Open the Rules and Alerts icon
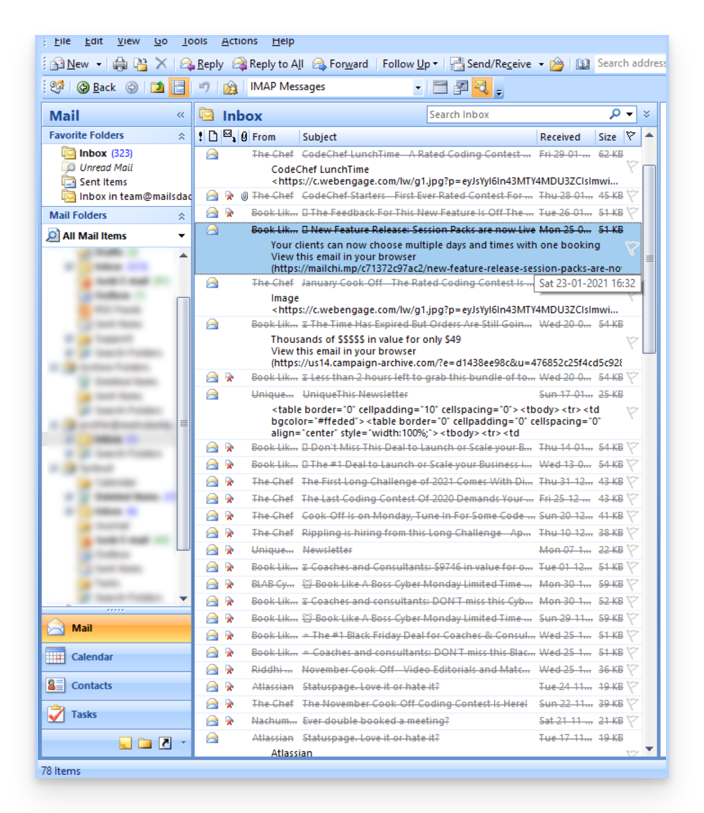The width and height of the screenshot is (704, 813). click(230, 88)
